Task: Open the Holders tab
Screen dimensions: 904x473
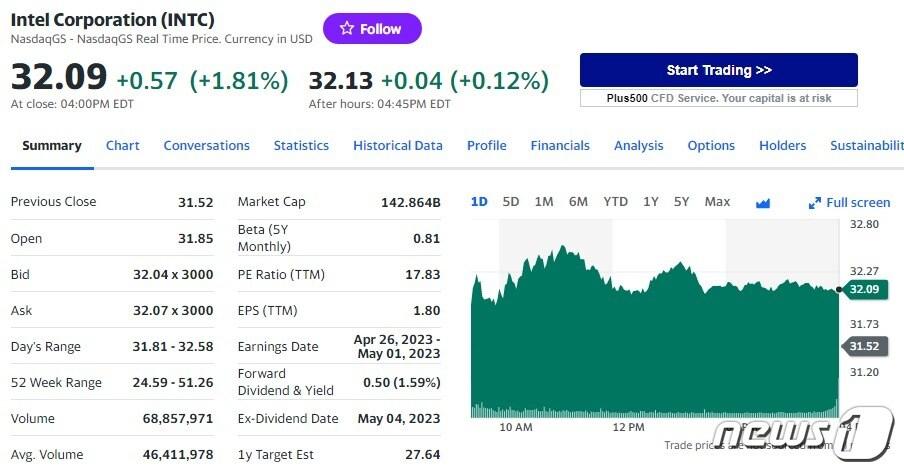Action: click(x=782, y=146)
